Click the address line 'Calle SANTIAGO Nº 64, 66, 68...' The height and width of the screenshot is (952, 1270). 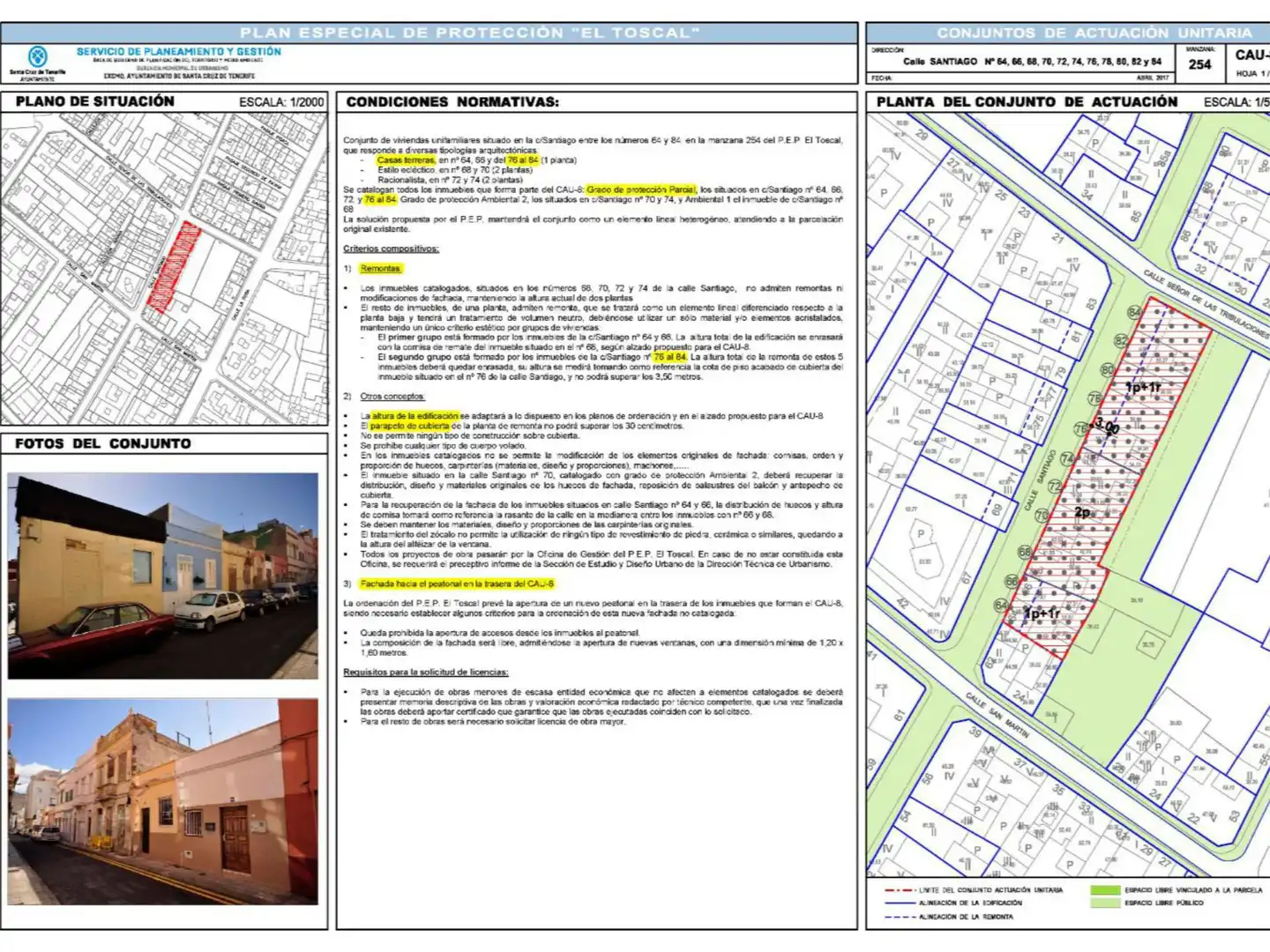click(x=1033, y=62)
